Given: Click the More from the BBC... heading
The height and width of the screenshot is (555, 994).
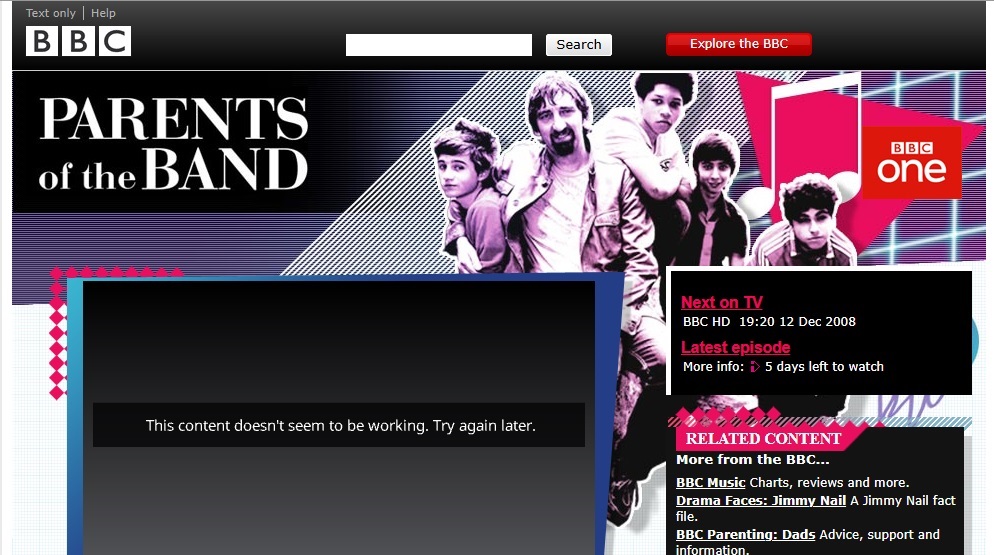Looking at the screenshot, I should 752,460.
